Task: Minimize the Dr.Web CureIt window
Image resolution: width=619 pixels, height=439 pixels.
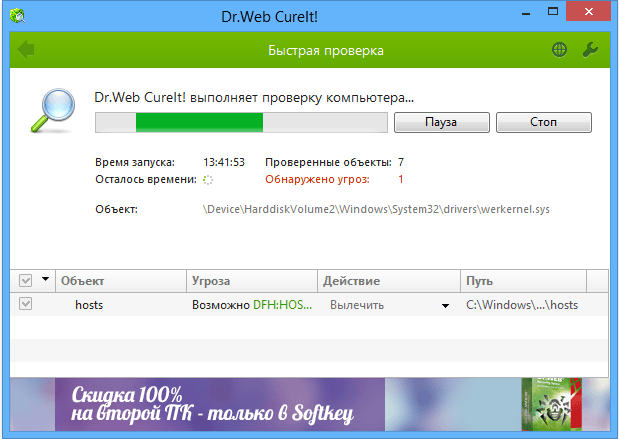Action: (x=525, y=14)
